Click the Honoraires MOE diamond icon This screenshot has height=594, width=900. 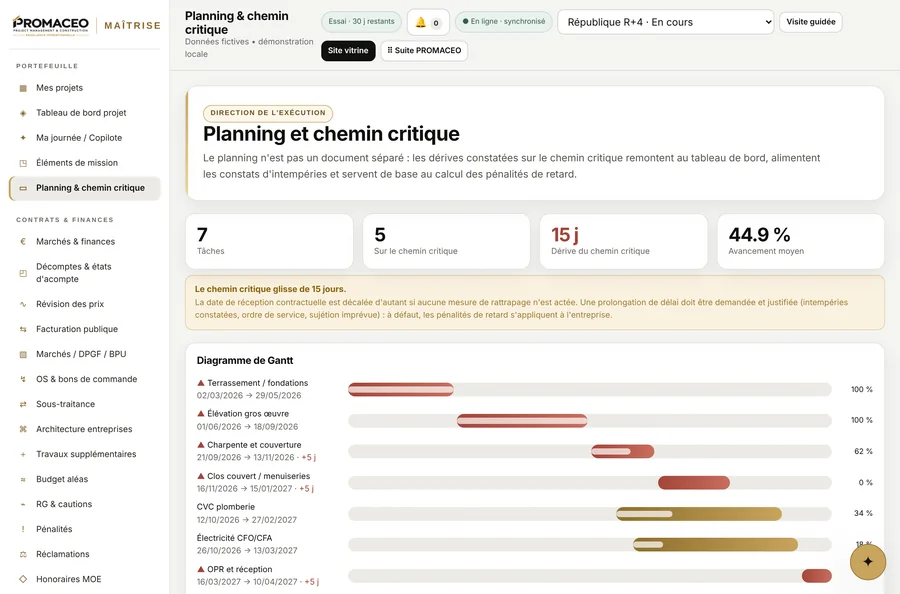(23, 579)
